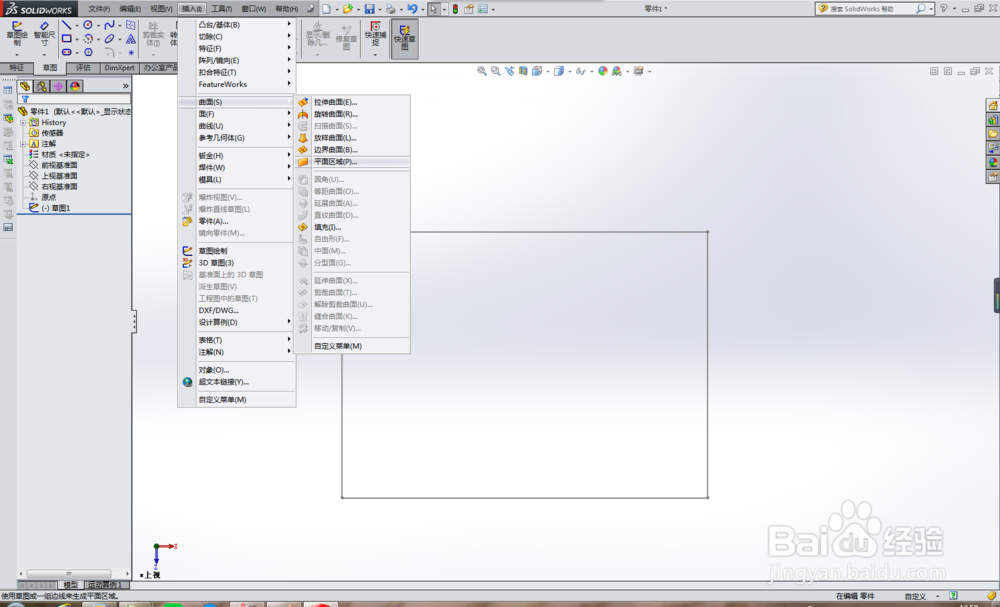Screen dimensions: 1000x607
Task: Select 材质 <未指定> tree item
Action: [x=65, y=154]
